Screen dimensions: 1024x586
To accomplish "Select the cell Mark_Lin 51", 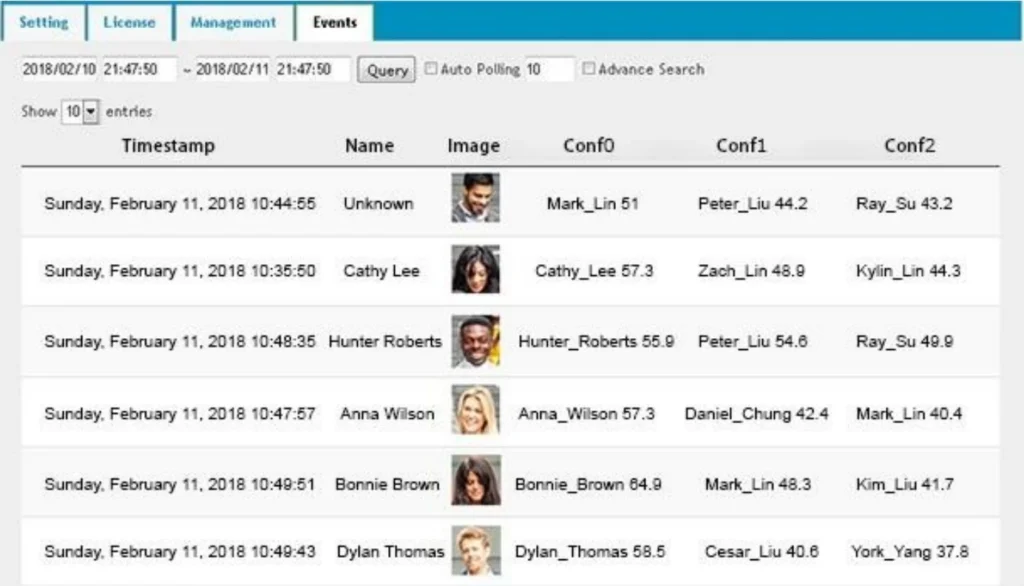I will click(592, 204).
